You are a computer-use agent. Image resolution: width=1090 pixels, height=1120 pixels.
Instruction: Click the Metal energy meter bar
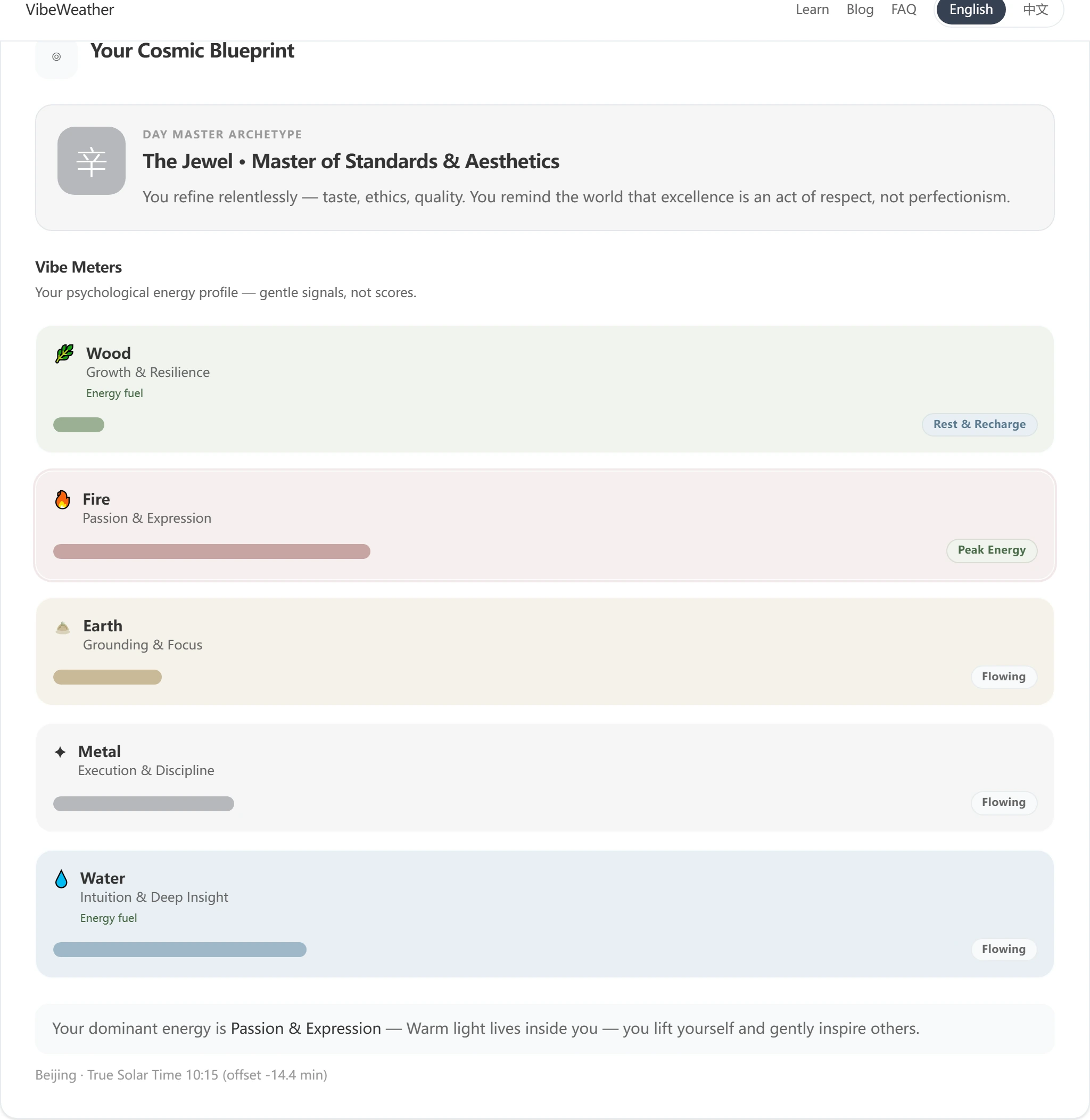click(x=144, y=803)
